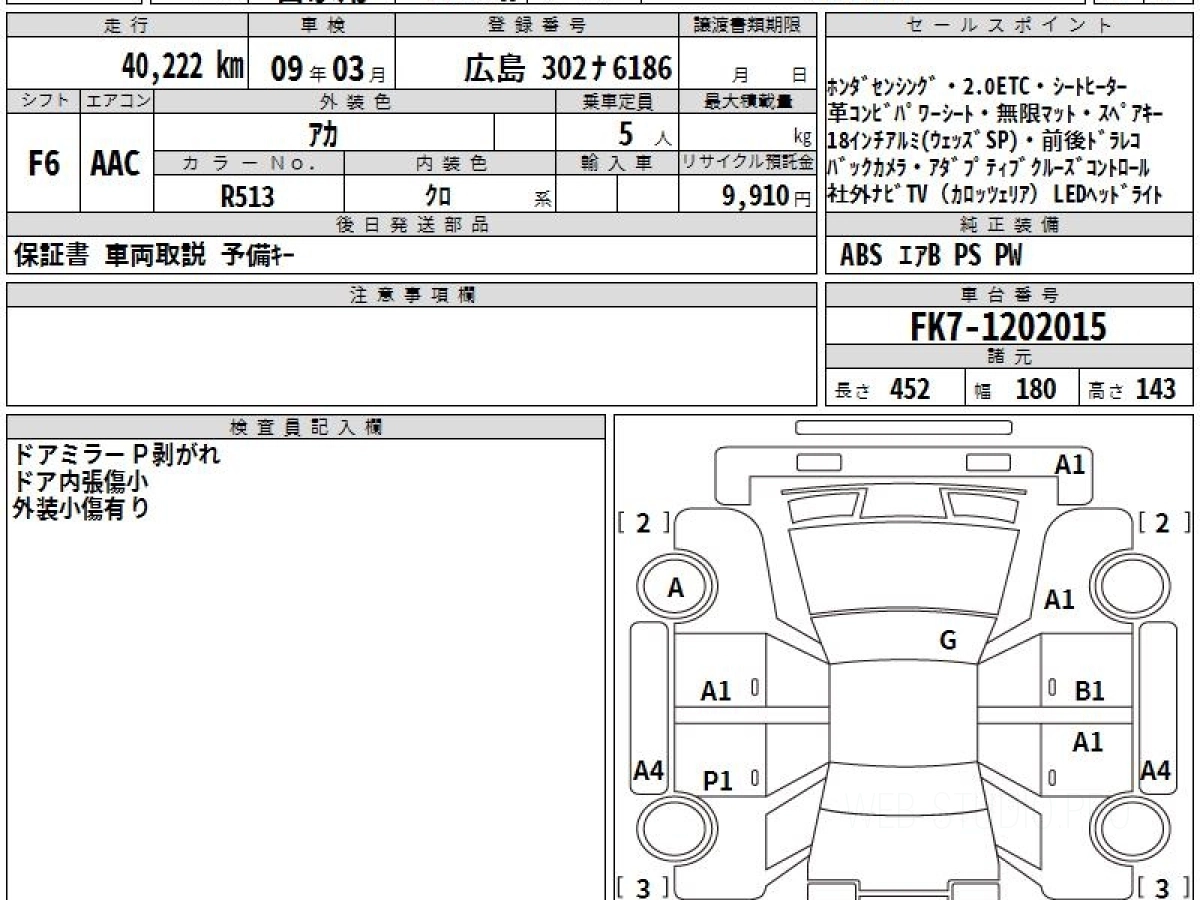
Task: Click the AAC air conditioner cell
Action: [x=116, y=164]
